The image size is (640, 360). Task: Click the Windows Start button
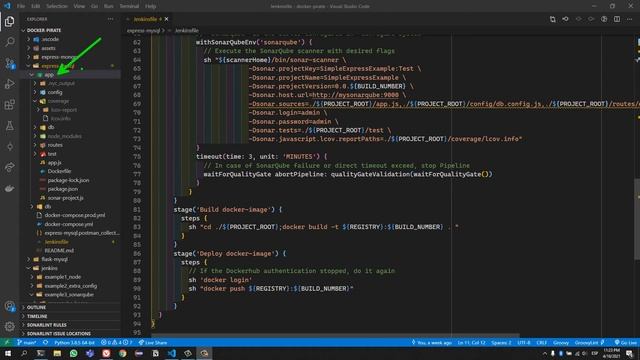pyautogui.click(x=7, y=353)
